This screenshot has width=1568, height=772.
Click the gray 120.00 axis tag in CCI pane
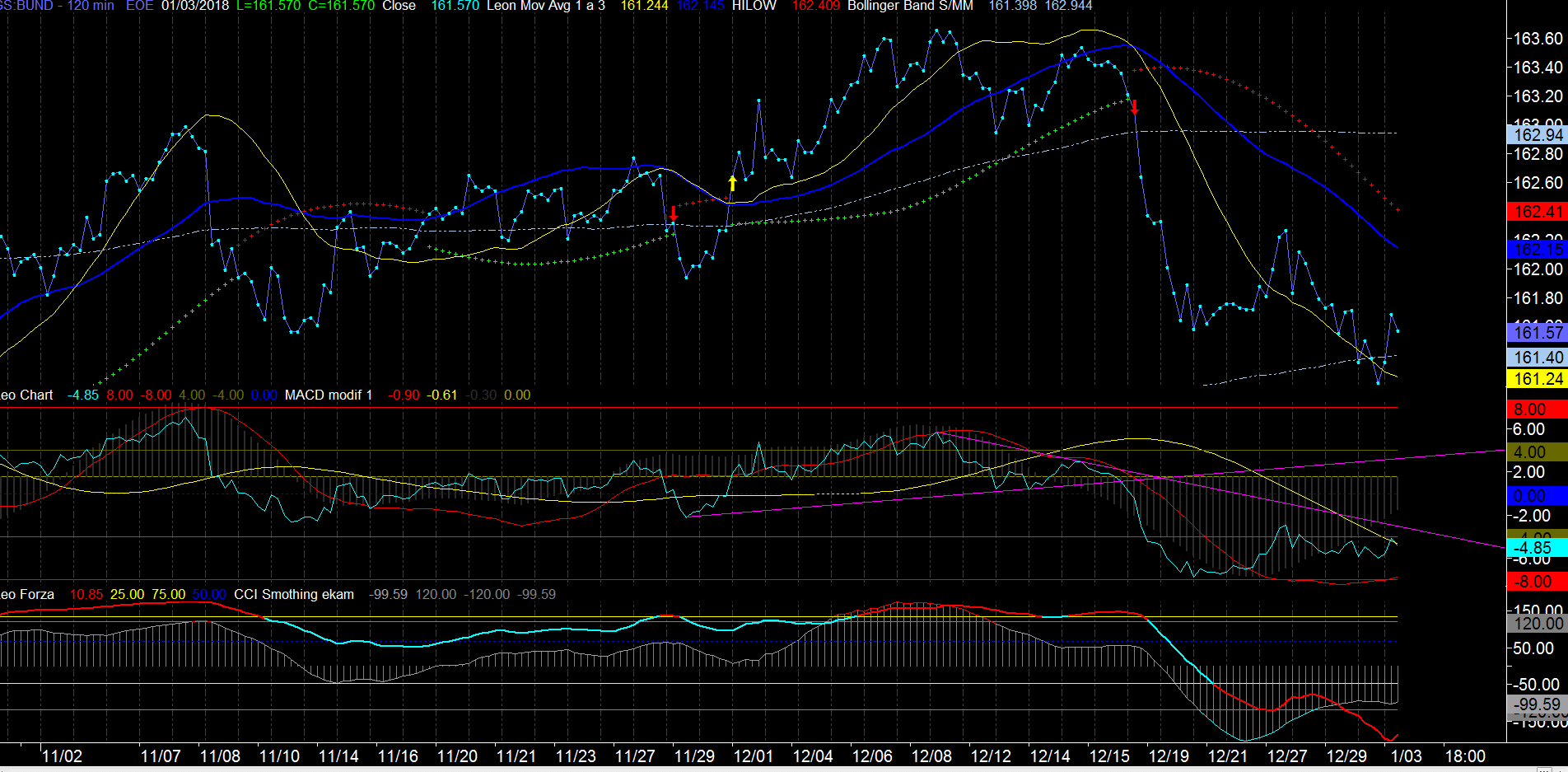coord(1538,624)
